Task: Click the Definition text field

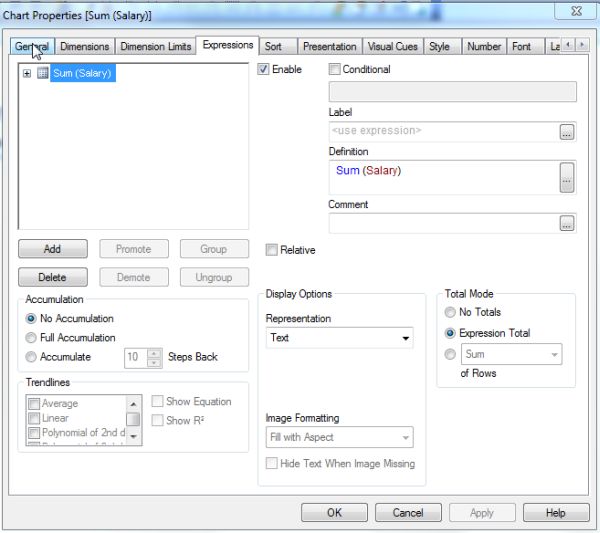Action: [x=444, y=178]
